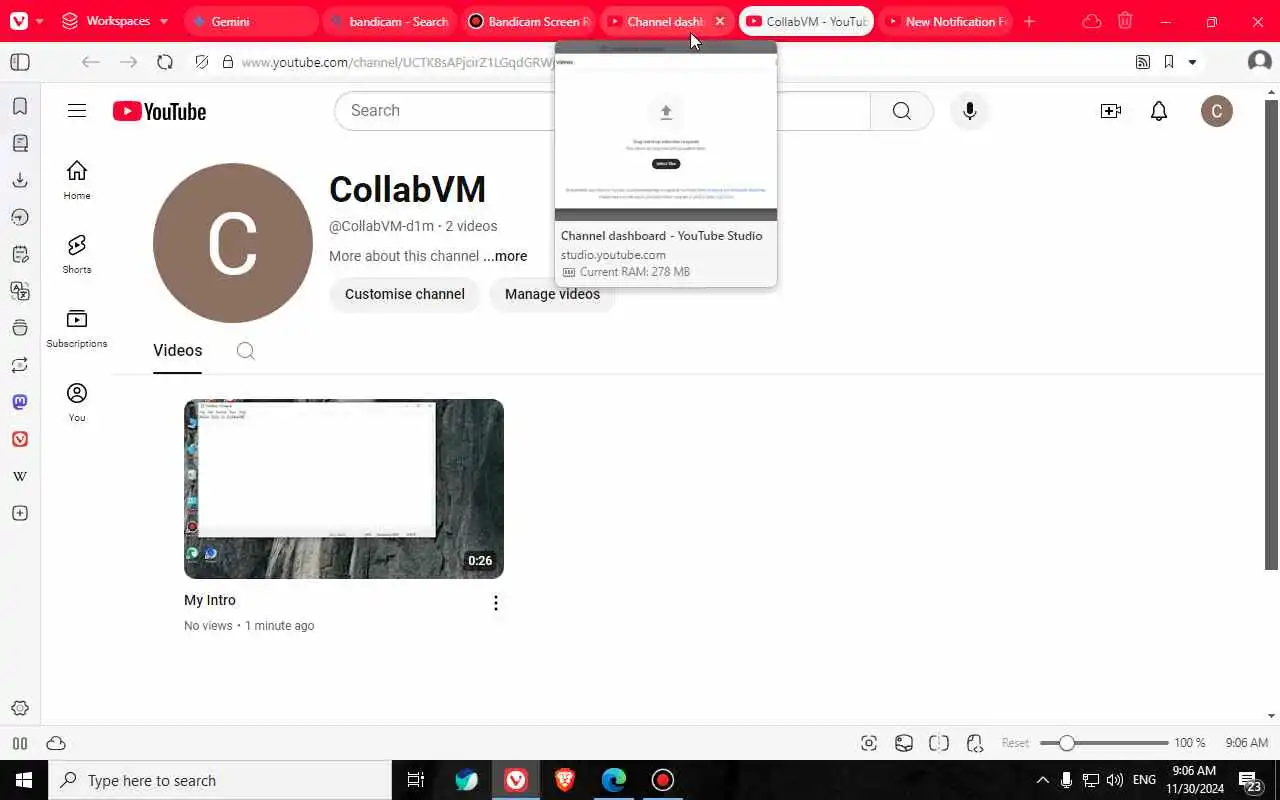1280x800 pixels.
Task: Click the Manage videos button
Action: (552, 294)
